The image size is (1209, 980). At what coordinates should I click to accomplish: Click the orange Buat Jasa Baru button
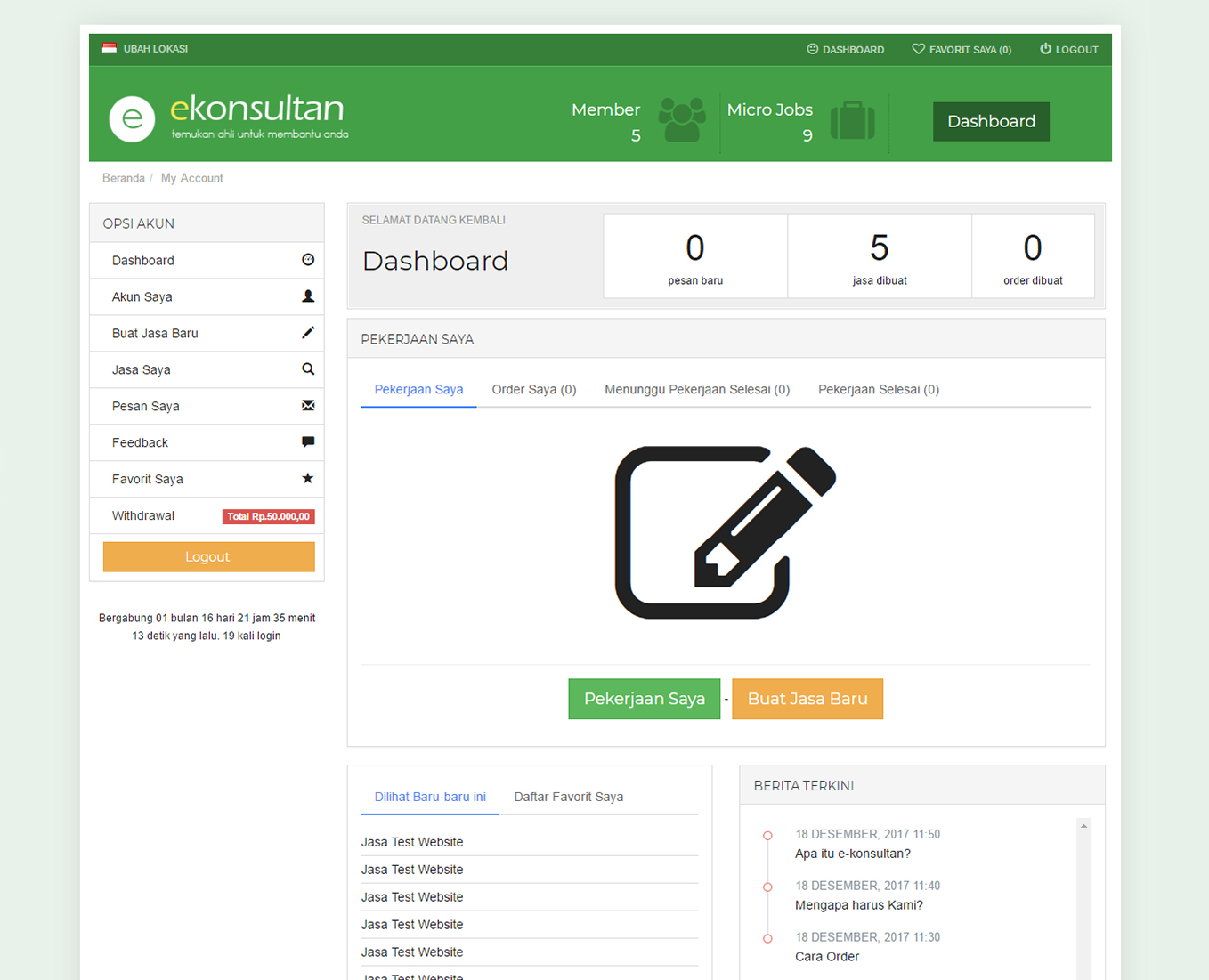(x=807, y=699)
